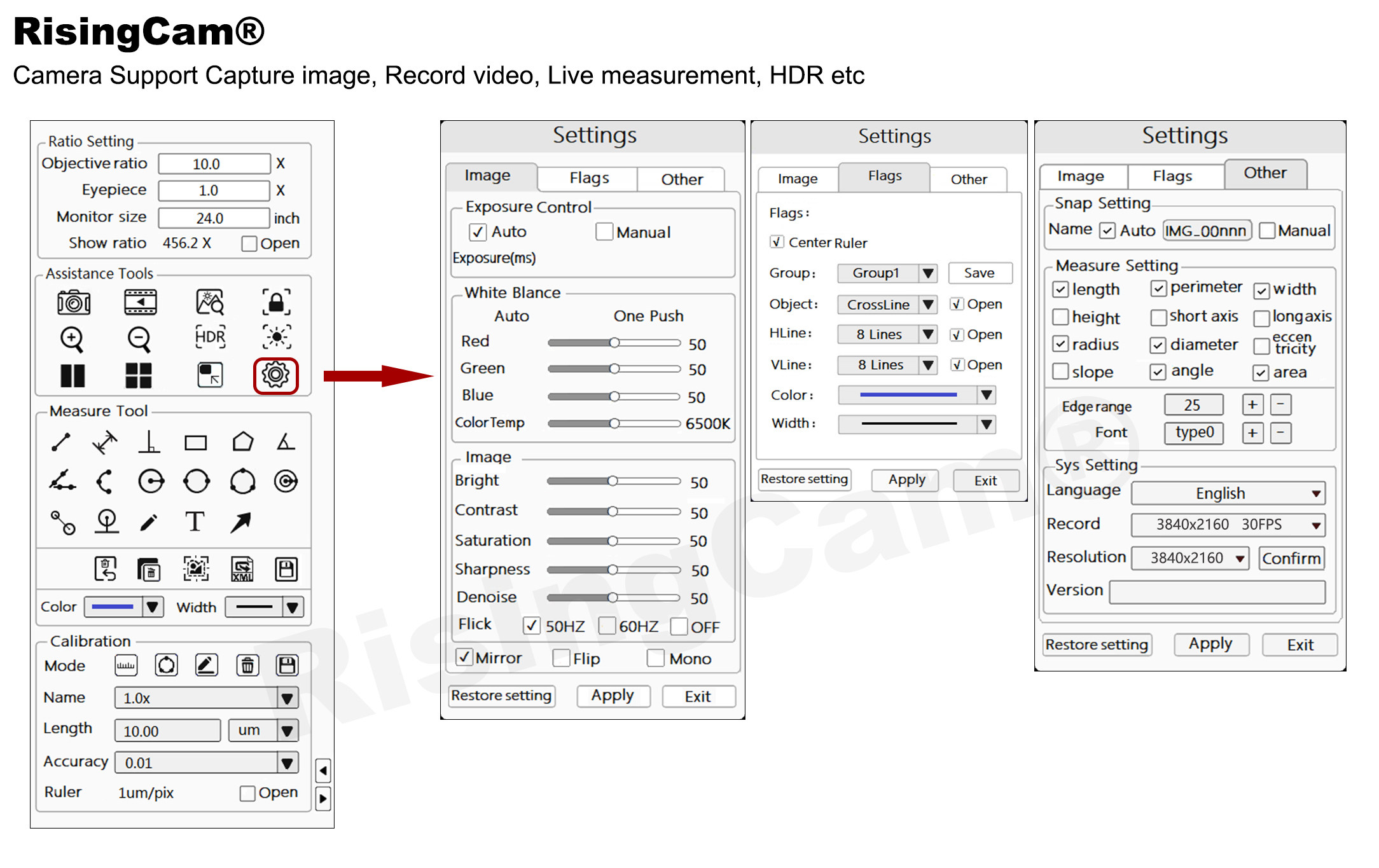1379x868 pixels.
Task: Click the Objective ratio input field
Action: 214,164
